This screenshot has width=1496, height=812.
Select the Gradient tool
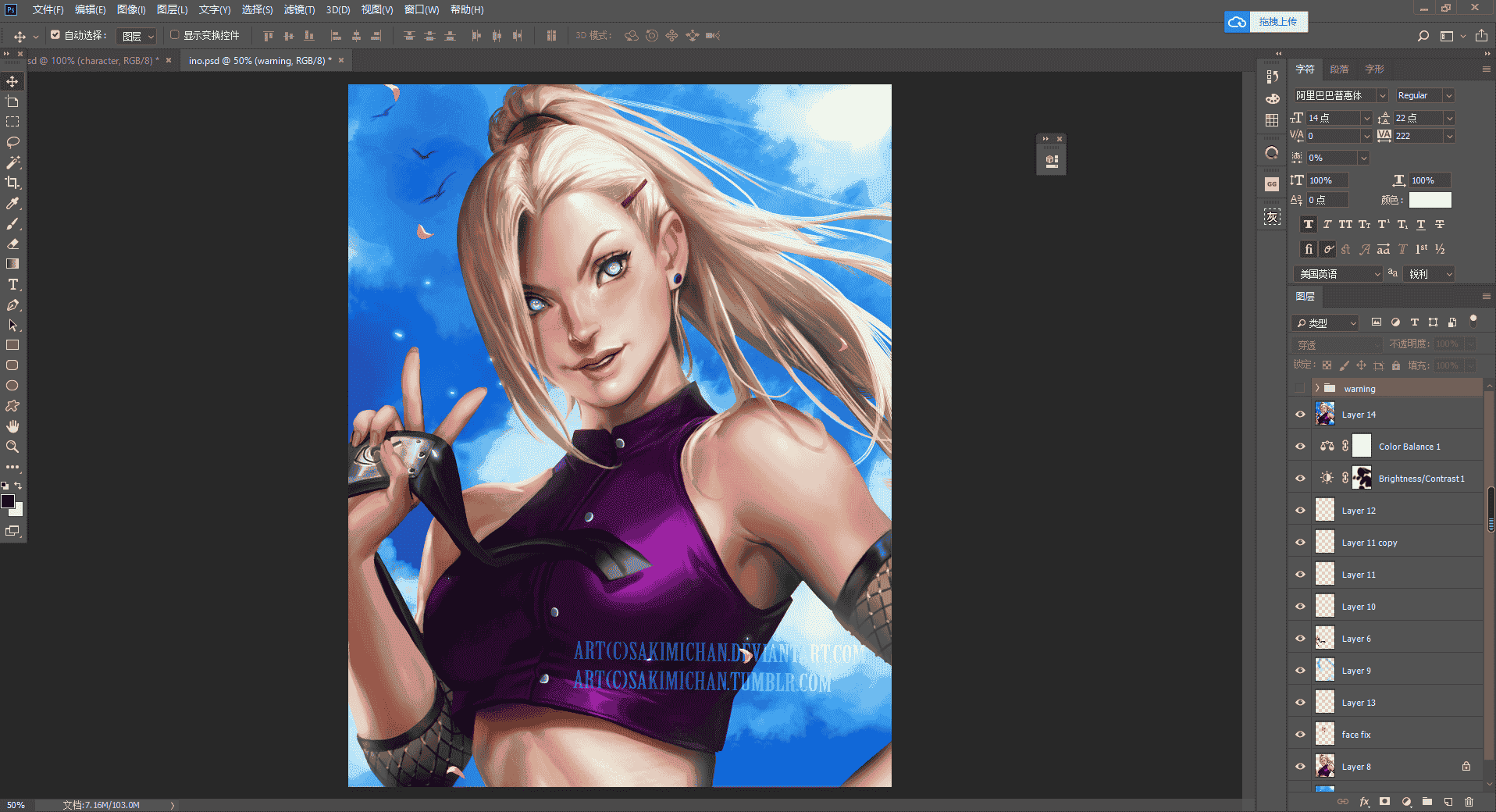point(12,264)
